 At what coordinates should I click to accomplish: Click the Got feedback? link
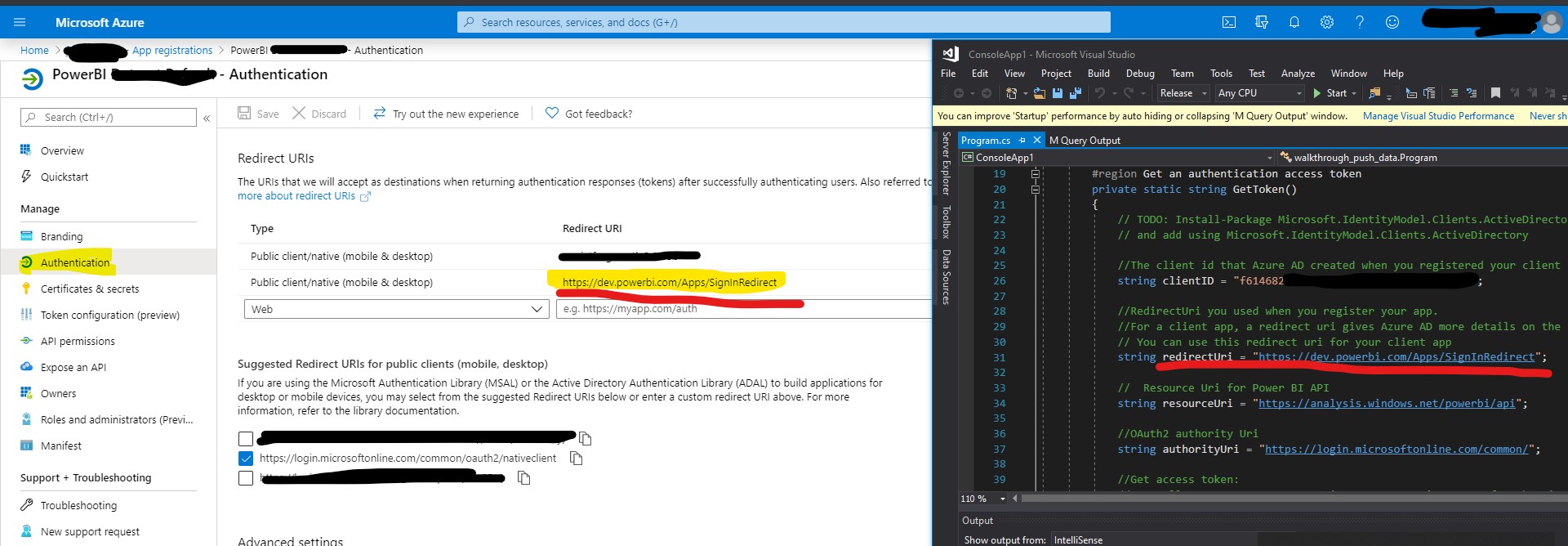pyautogui.click(x=588, y=114)
